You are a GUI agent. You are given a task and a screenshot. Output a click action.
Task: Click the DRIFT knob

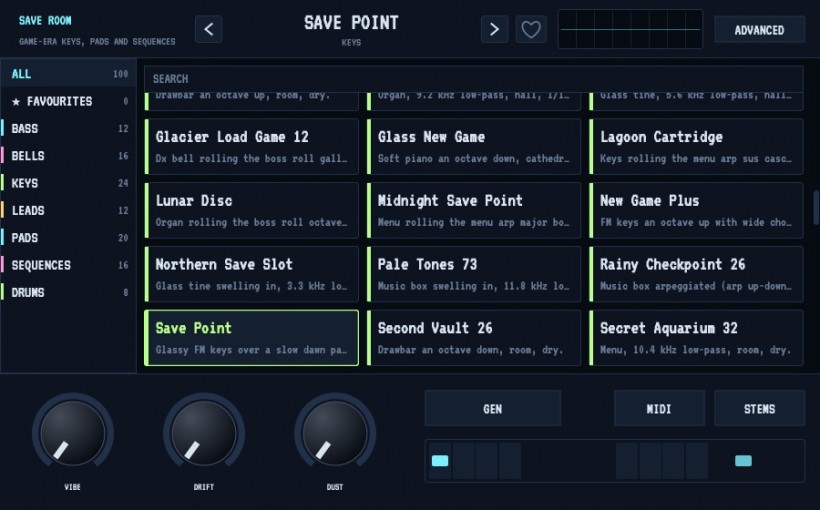(204, 433)
